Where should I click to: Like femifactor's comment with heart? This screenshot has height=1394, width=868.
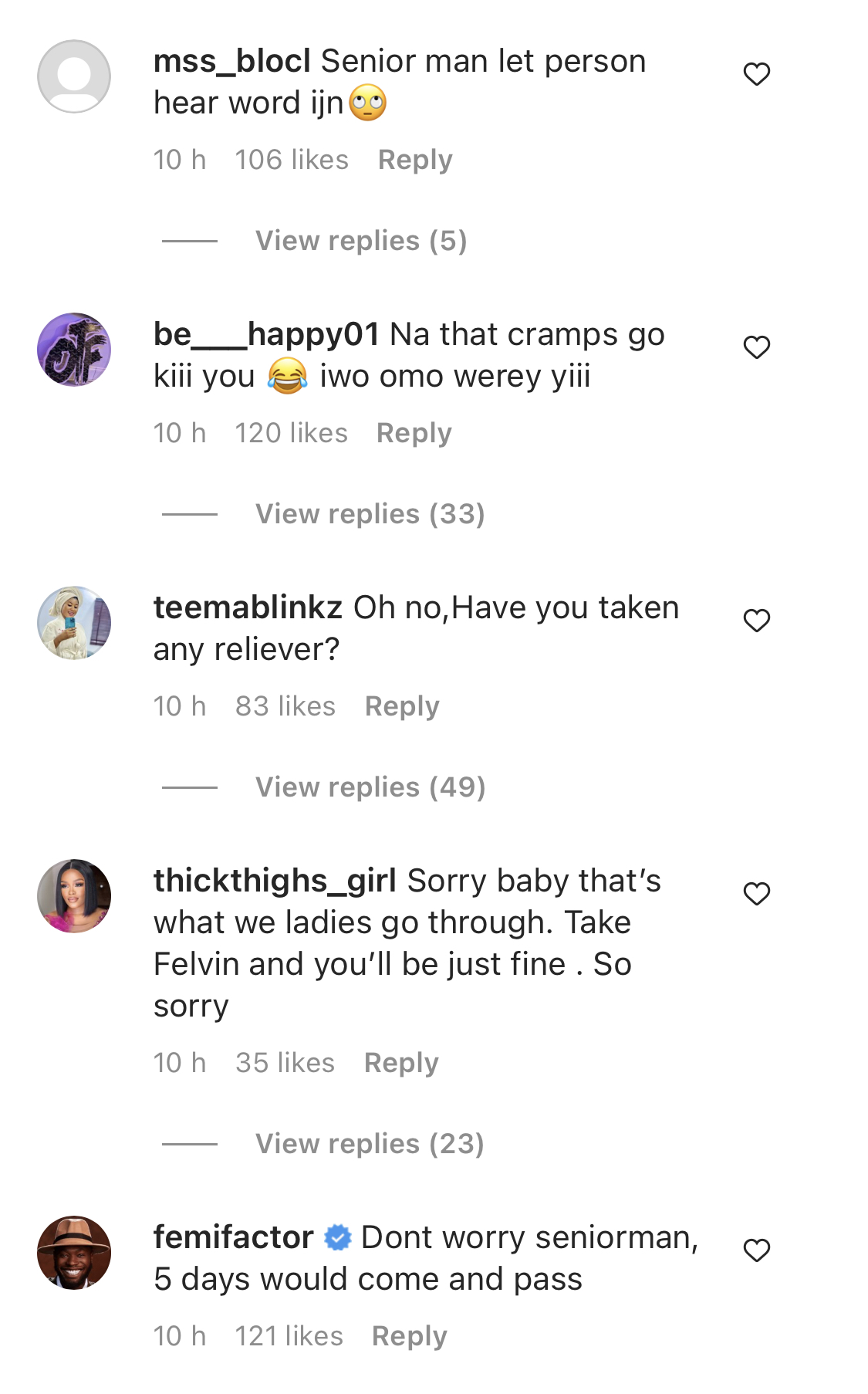pos(757,1250)
